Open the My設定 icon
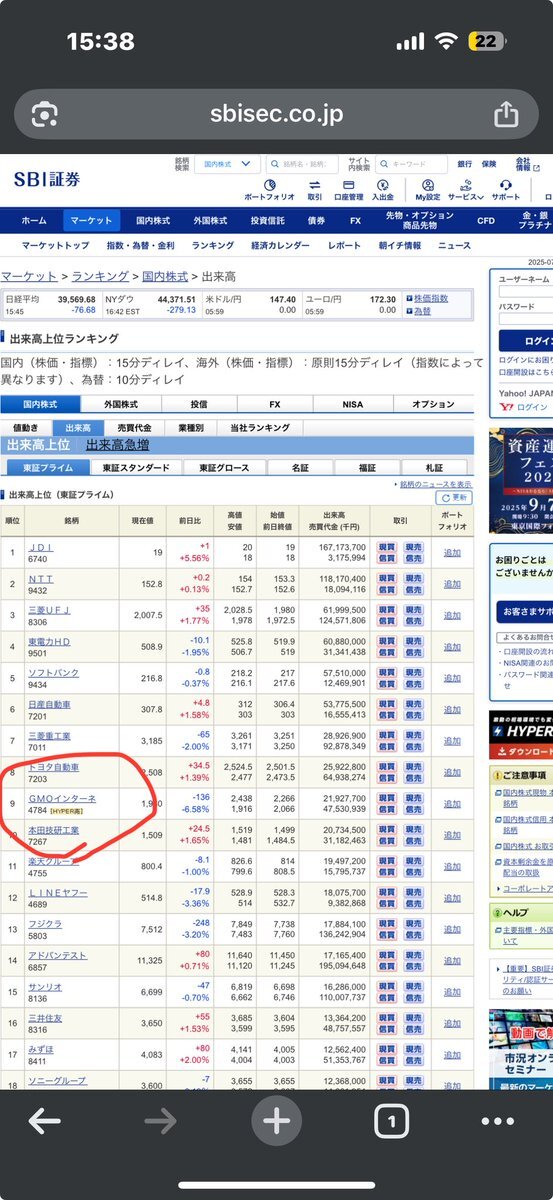 pos(428,190)
